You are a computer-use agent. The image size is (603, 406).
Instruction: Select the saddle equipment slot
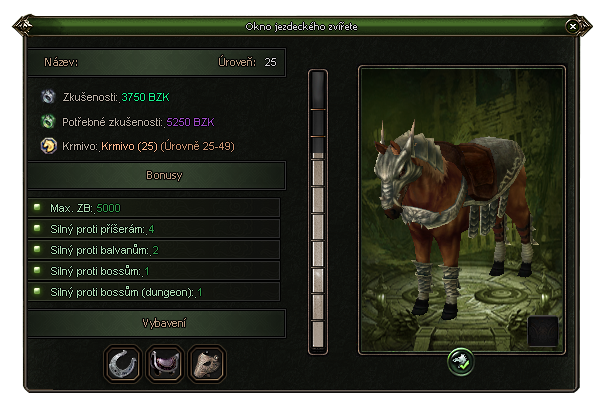pos(165,363)
